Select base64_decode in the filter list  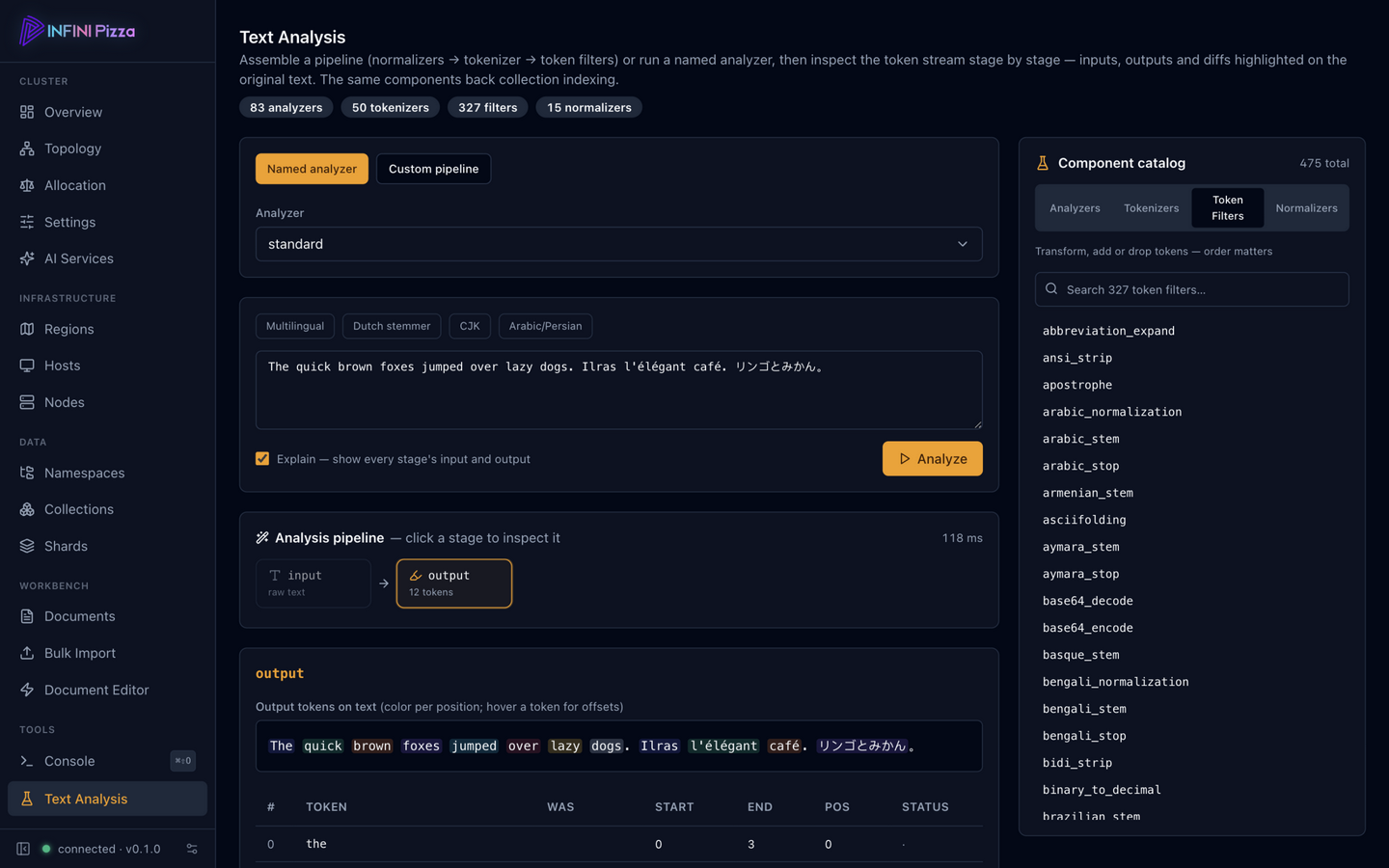[1088, 601]
